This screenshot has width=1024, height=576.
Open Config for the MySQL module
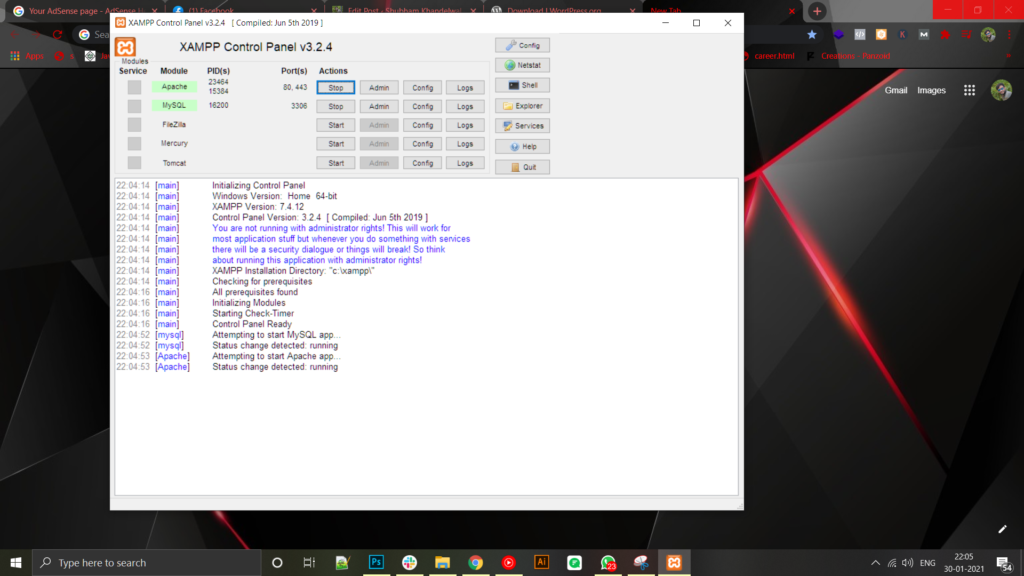click(x=423, y=106)
